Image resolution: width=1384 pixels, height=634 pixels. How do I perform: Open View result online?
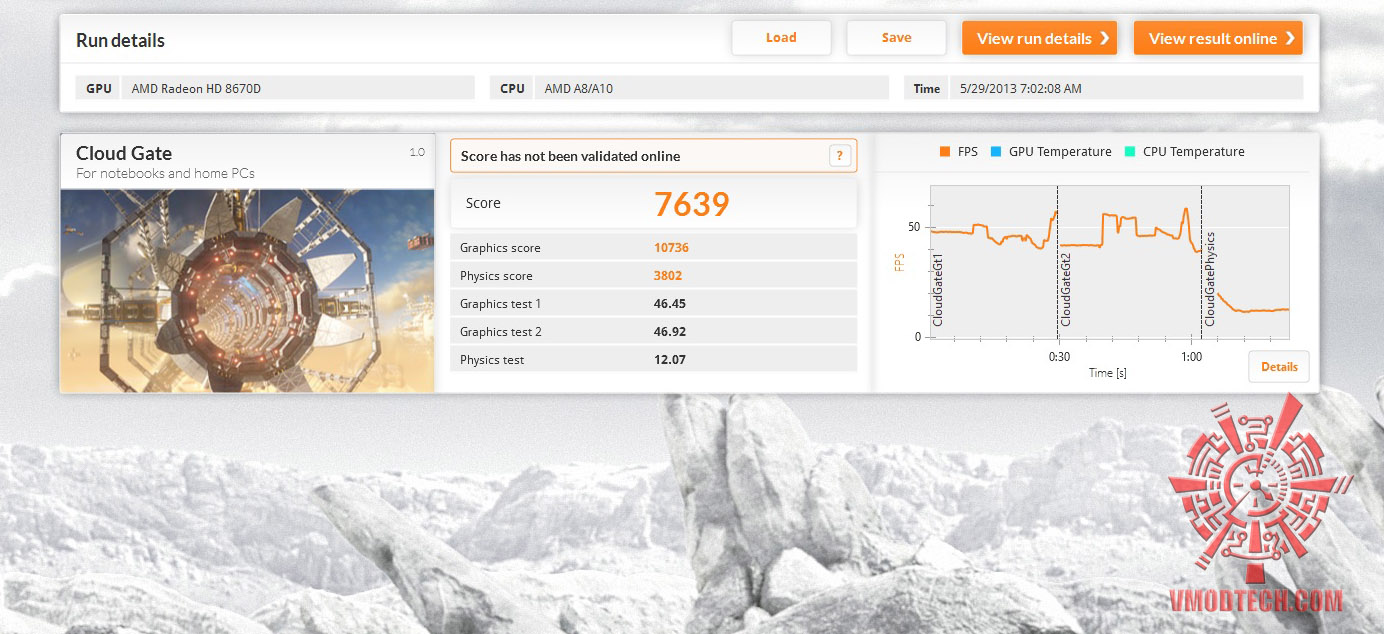point(1218,38)
